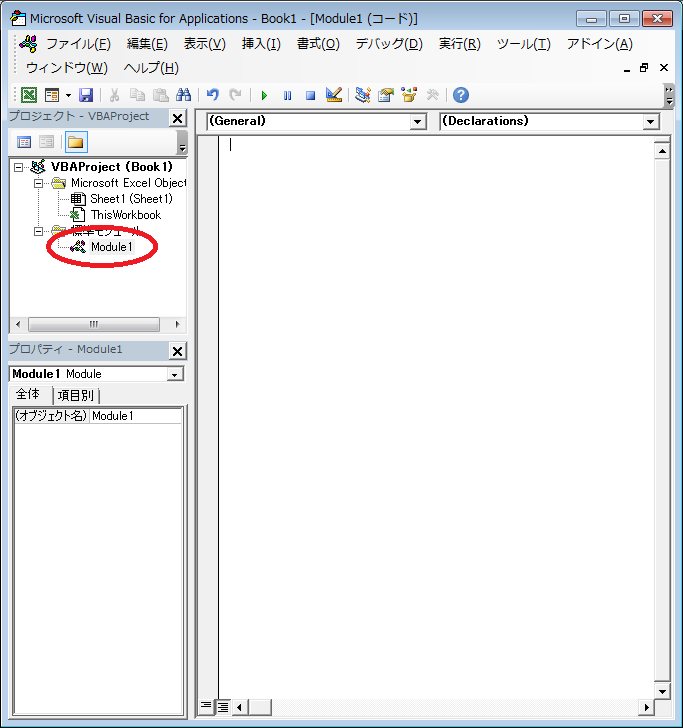Click the code window scroll right arrow
This screenshot has width=683, height=728.
point(646,708)
